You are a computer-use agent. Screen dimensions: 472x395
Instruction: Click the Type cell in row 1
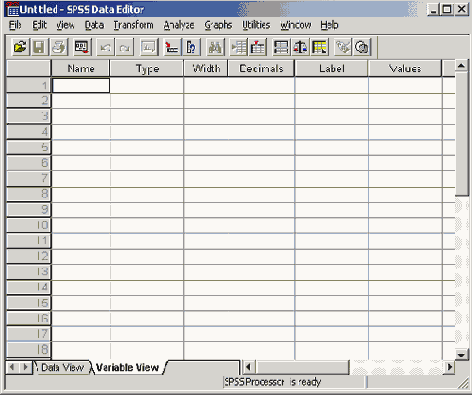pyautogui.click(x=147, y=86)
